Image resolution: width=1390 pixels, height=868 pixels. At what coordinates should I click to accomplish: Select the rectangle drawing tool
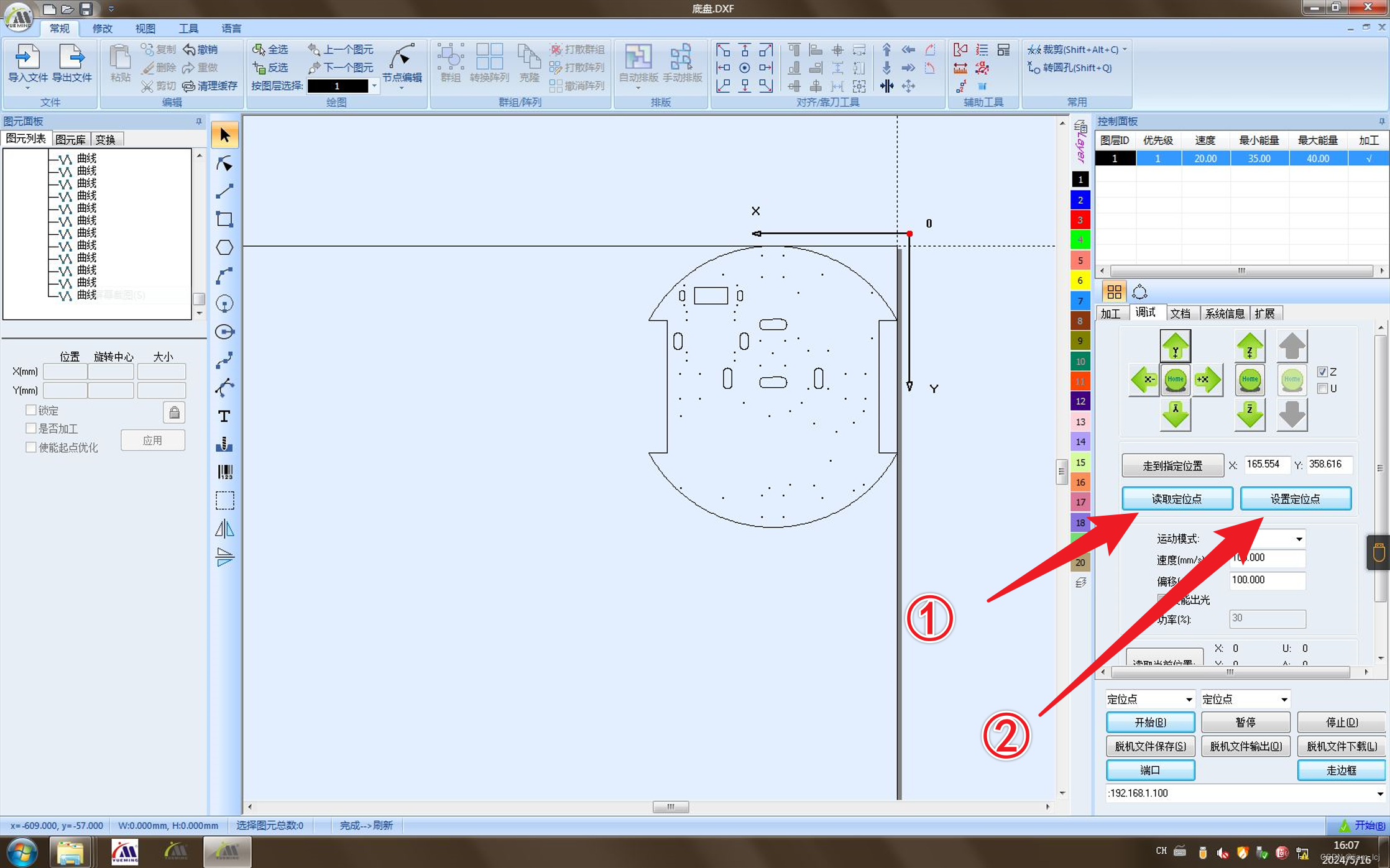tap(224, 219)
